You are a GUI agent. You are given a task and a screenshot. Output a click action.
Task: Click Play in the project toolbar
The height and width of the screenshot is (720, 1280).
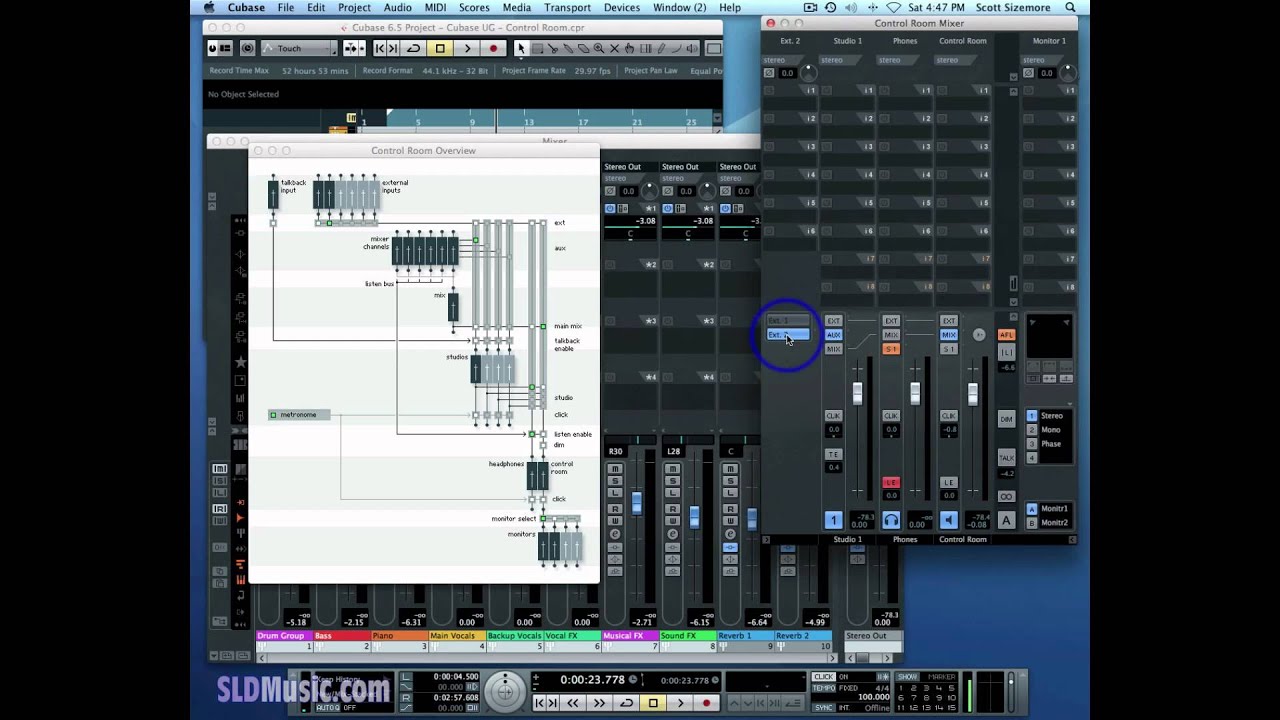pyautogui.click(x=467, y=48)
